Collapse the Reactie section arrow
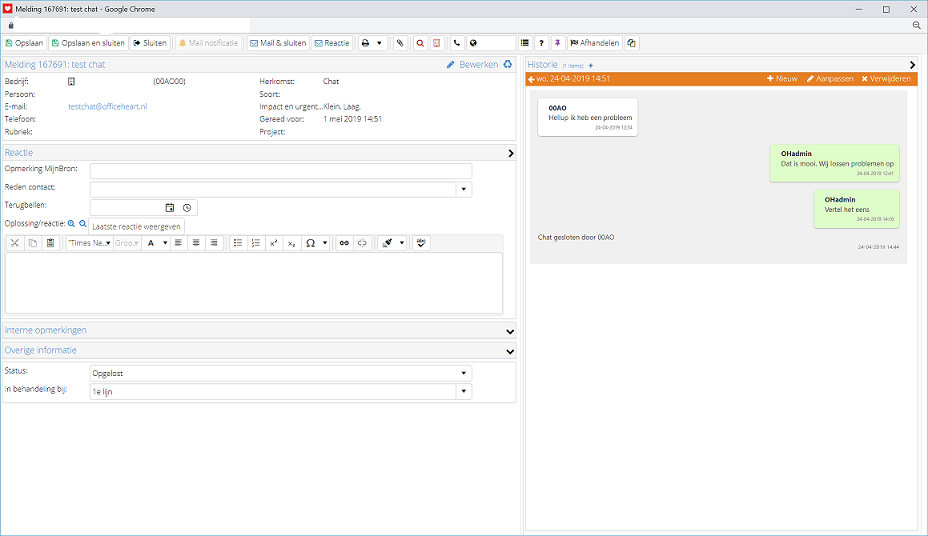928x536 pixels. coord(511,153)
